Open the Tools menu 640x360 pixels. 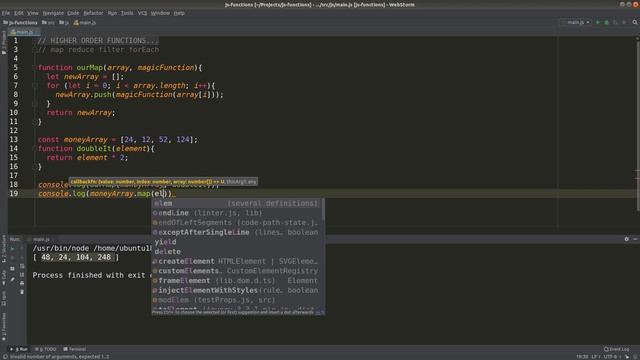point(127,13)
